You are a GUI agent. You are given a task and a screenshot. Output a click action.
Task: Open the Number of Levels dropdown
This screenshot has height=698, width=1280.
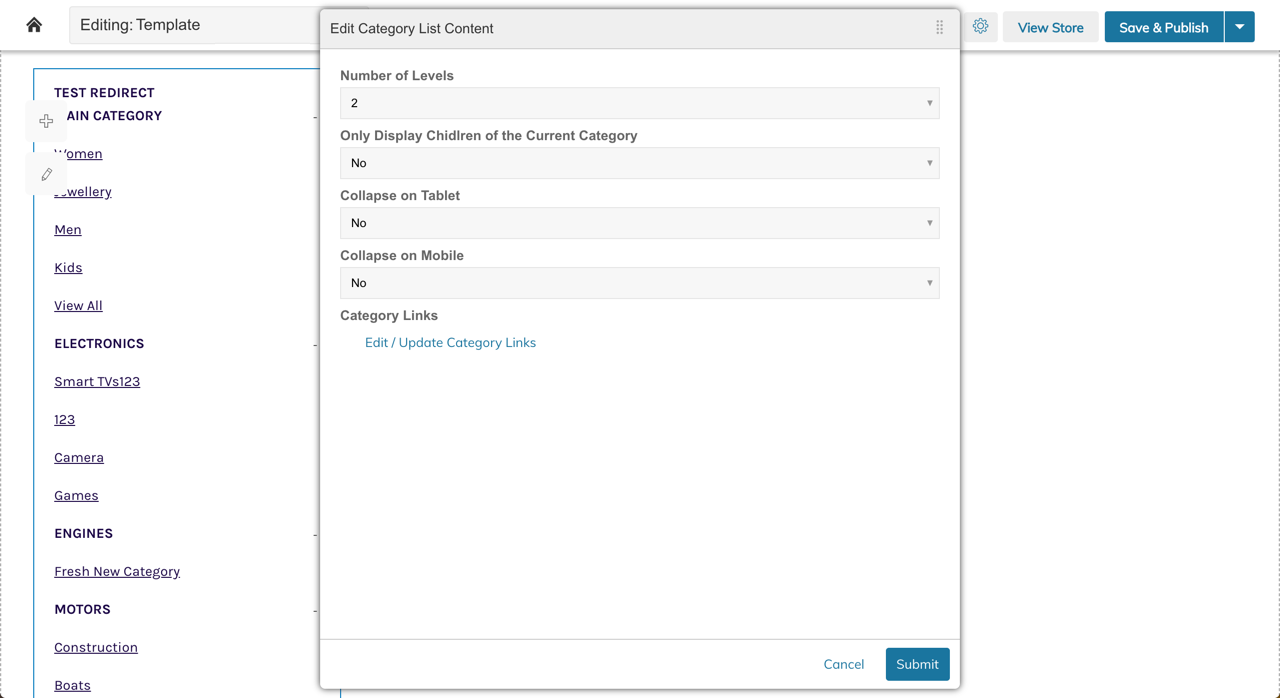coord(640,103)
